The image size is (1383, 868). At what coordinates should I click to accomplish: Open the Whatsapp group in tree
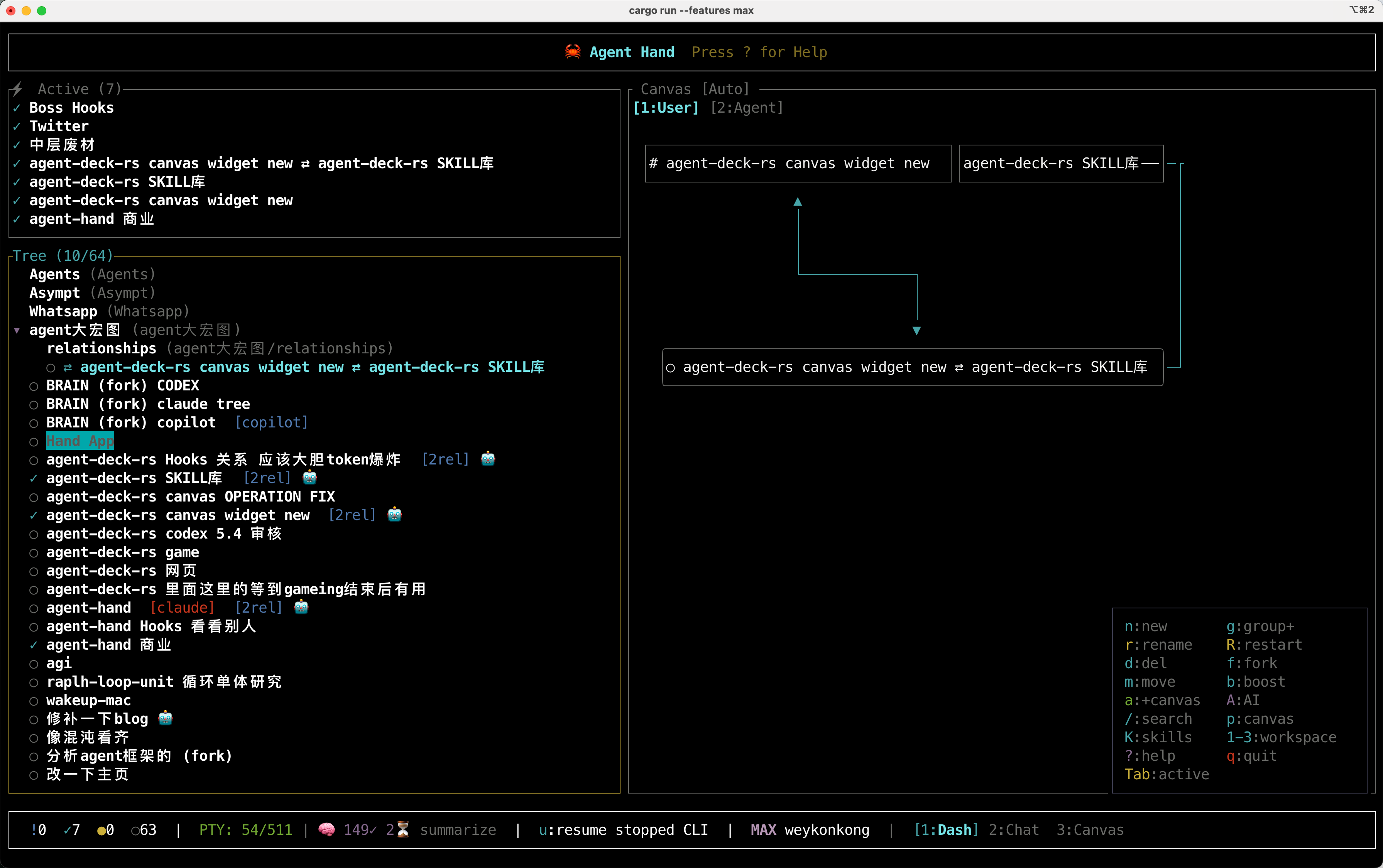tap(63, 312)
